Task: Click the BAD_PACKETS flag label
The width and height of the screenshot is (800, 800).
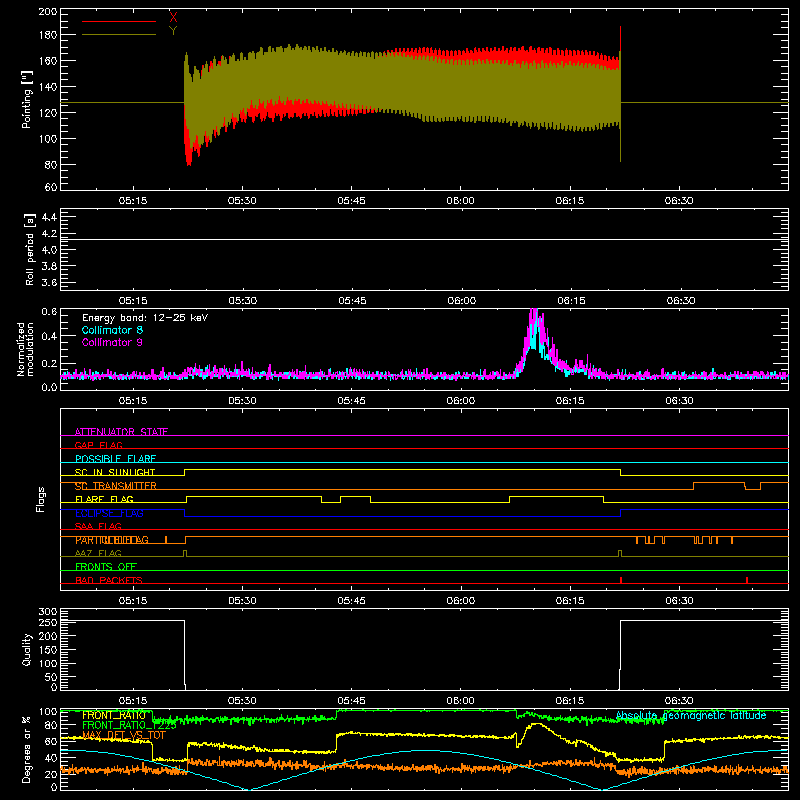Action: coord(109,580)
